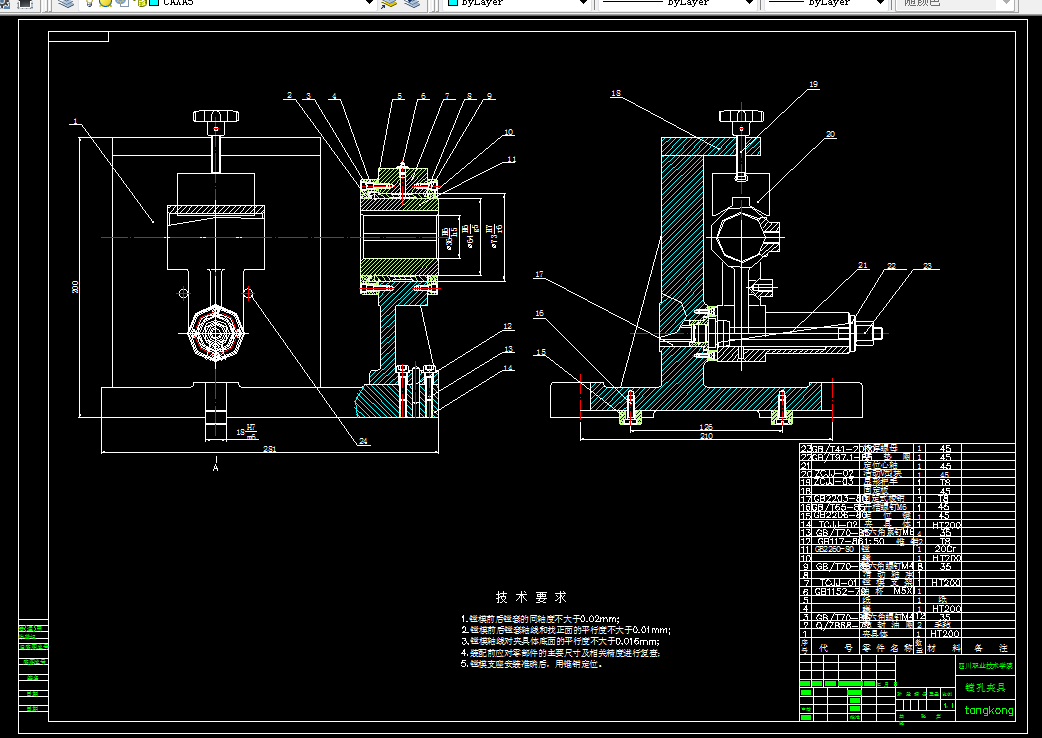The width and height of the screenshot is (1042, 738).
Task: Select part balloon number 23
Action: tap(927, 266)
